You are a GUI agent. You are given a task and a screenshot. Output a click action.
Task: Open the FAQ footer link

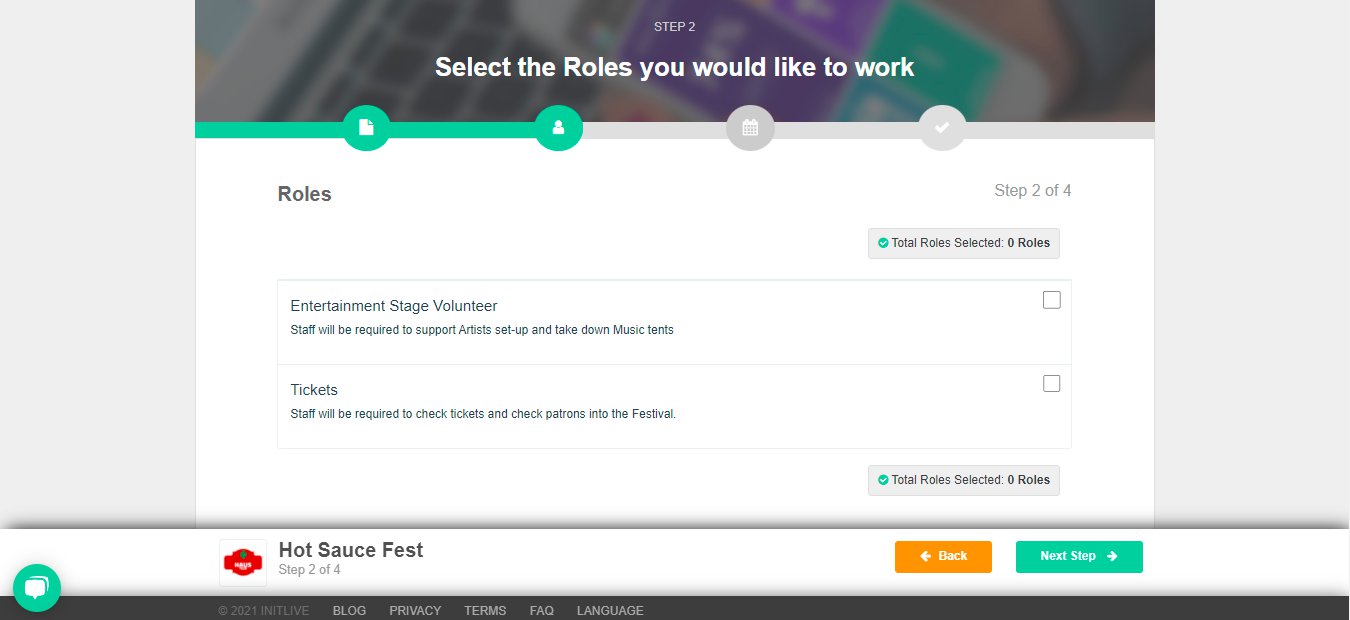coord(542,611)
